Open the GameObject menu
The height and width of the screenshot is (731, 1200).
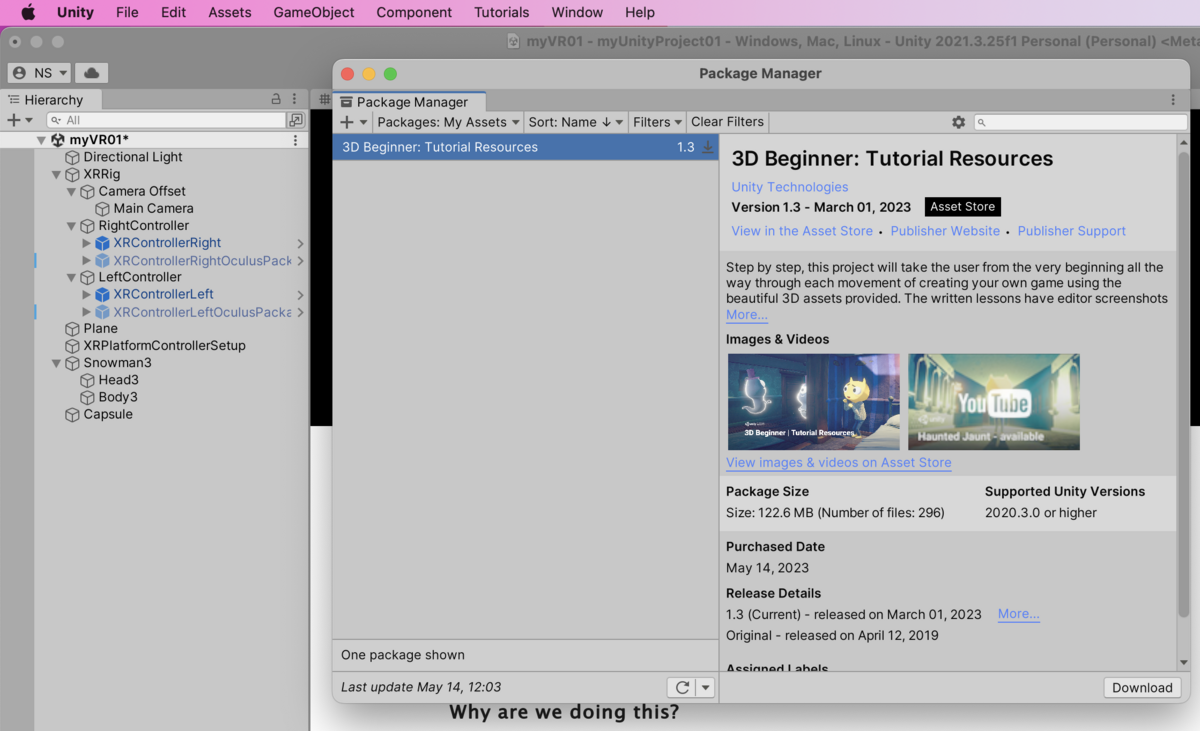coord(314,12)
